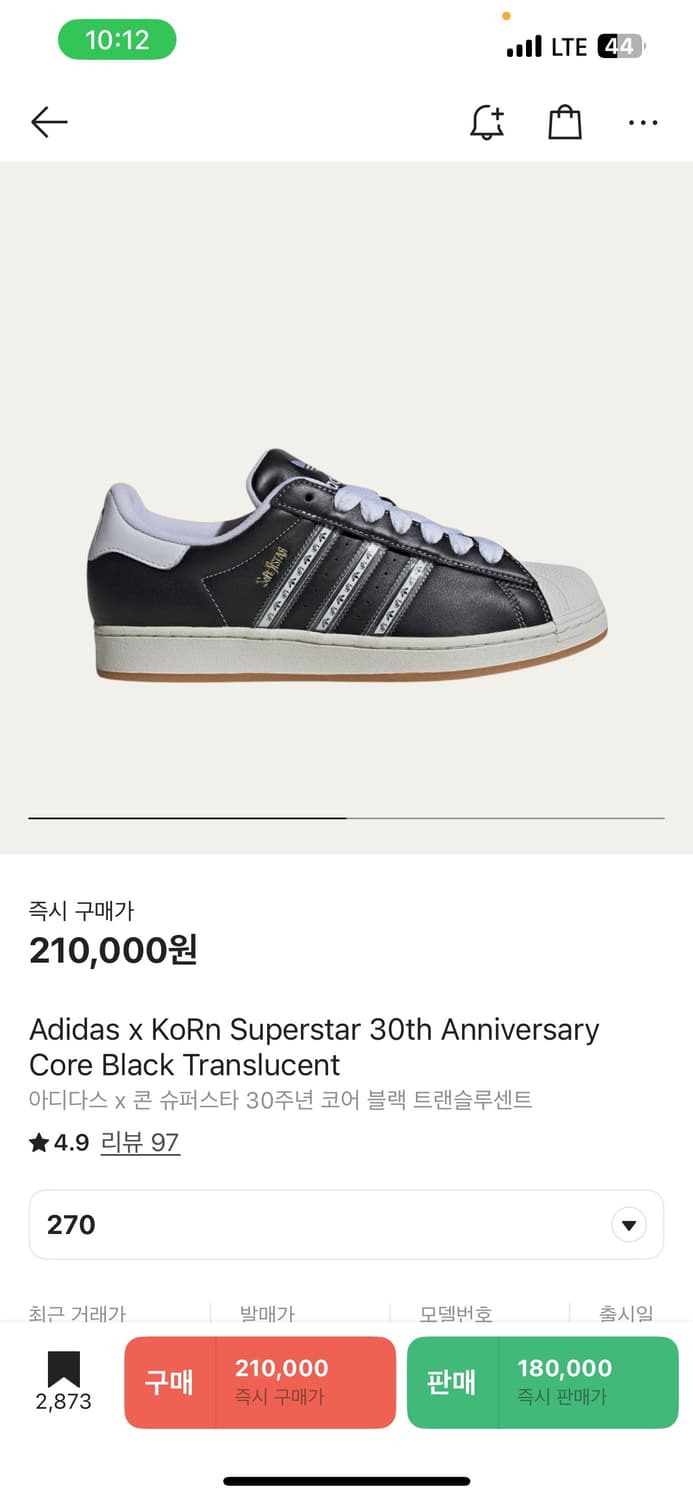This screenshot has height=1500, width=693.
Task: Tap the Adidas x KoRn Superstar title
Action: [314, 1046]
